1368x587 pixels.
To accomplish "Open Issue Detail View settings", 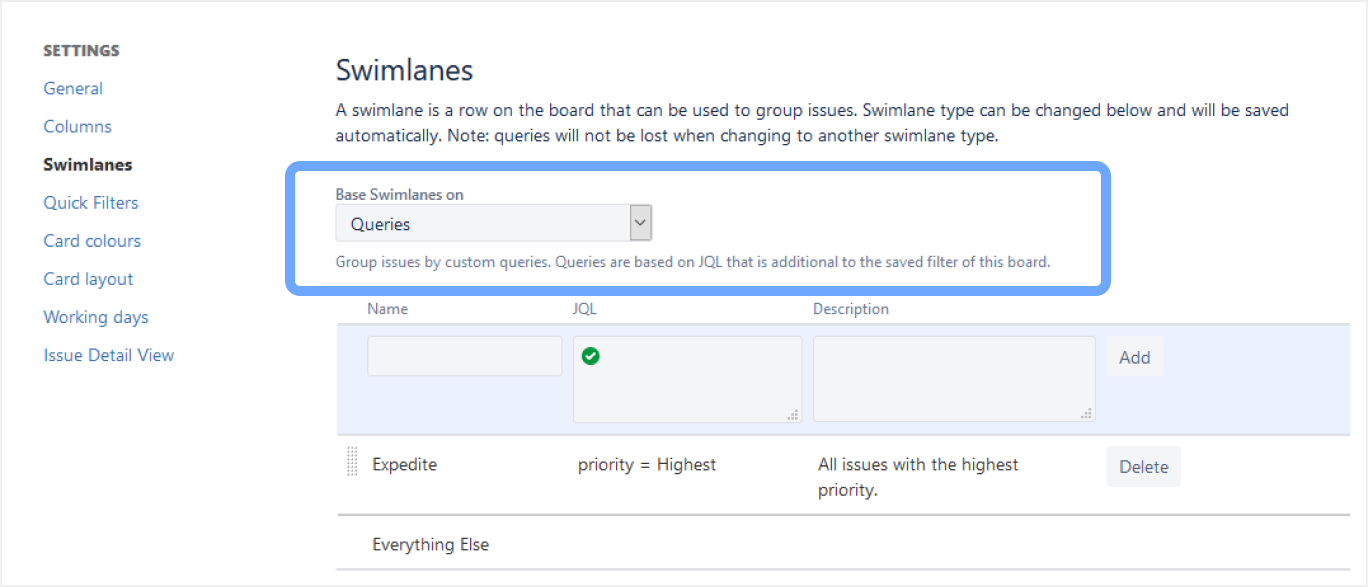I will tap(108, 355).
